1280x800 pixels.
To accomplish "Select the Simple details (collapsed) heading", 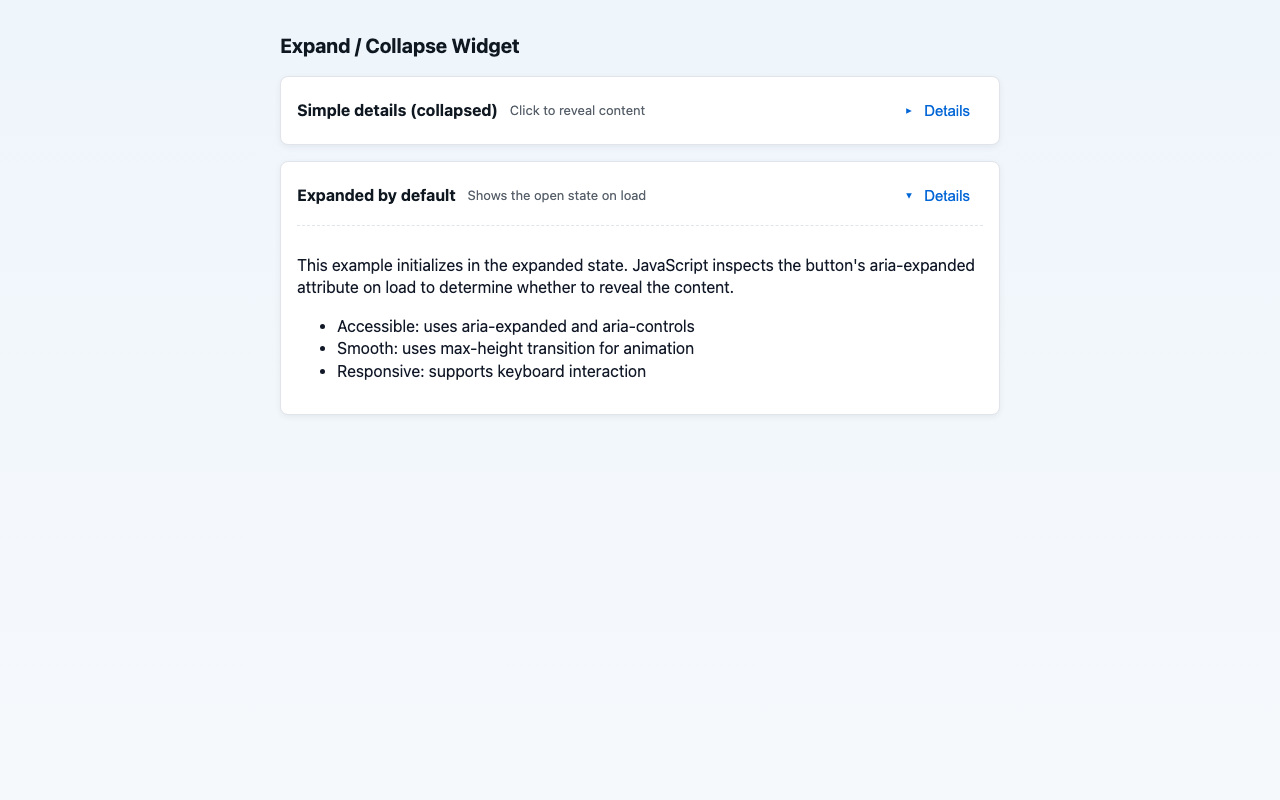I will 397,110.
